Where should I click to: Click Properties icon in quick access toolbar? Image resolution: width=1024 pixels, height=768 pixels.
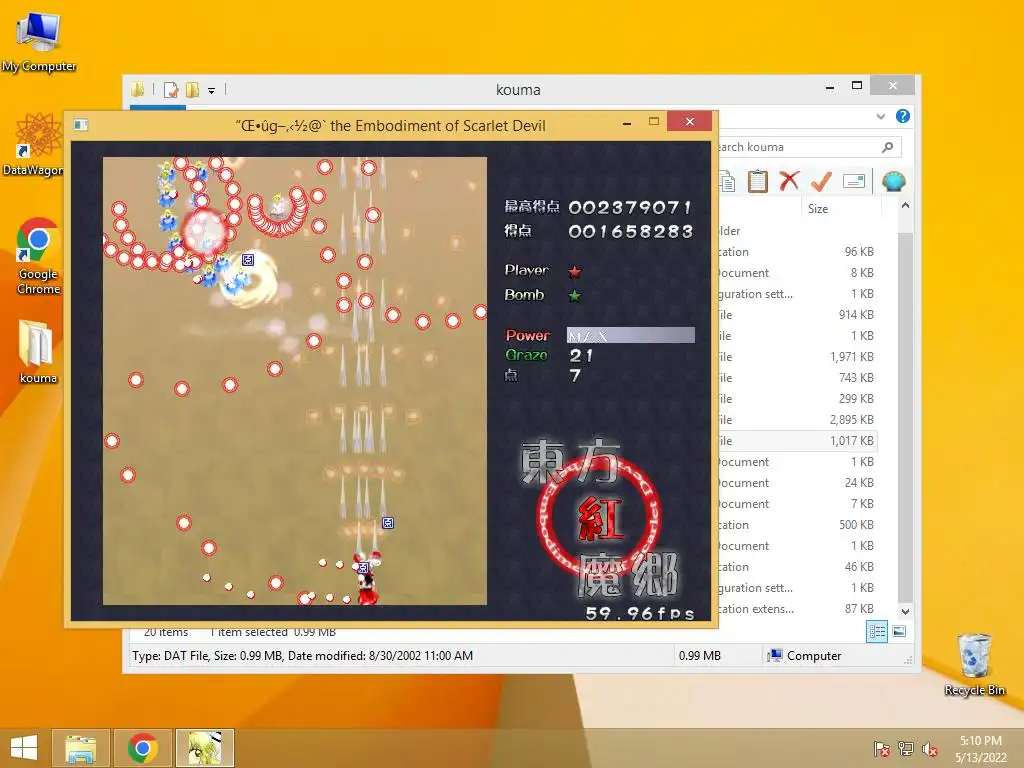(x=171, y=89)
